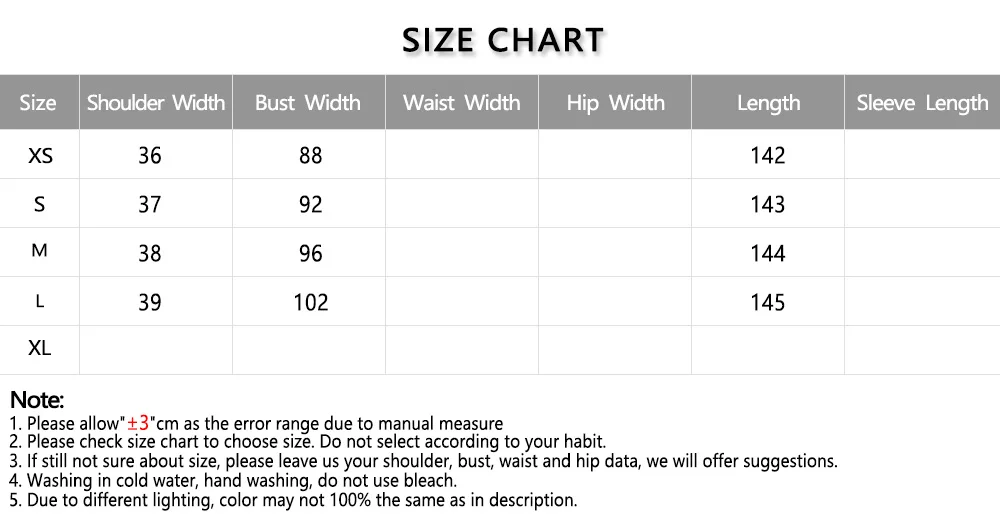Click the XL size row label

tap(40, 348)
